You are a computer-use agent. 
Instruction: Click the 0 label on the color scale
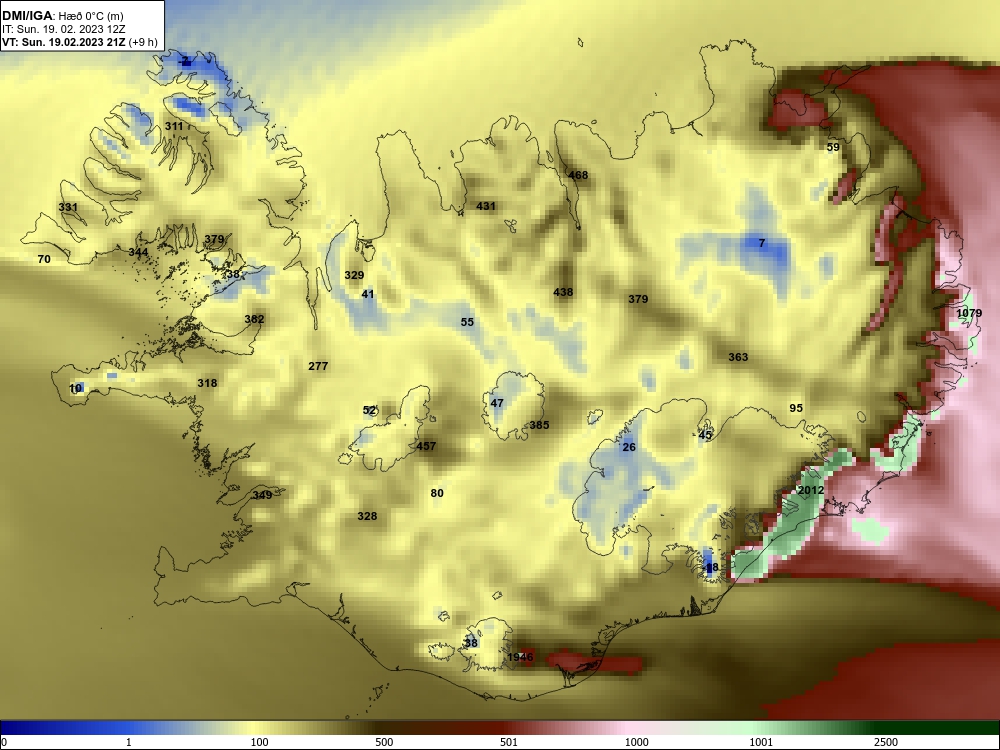[4, 742]
